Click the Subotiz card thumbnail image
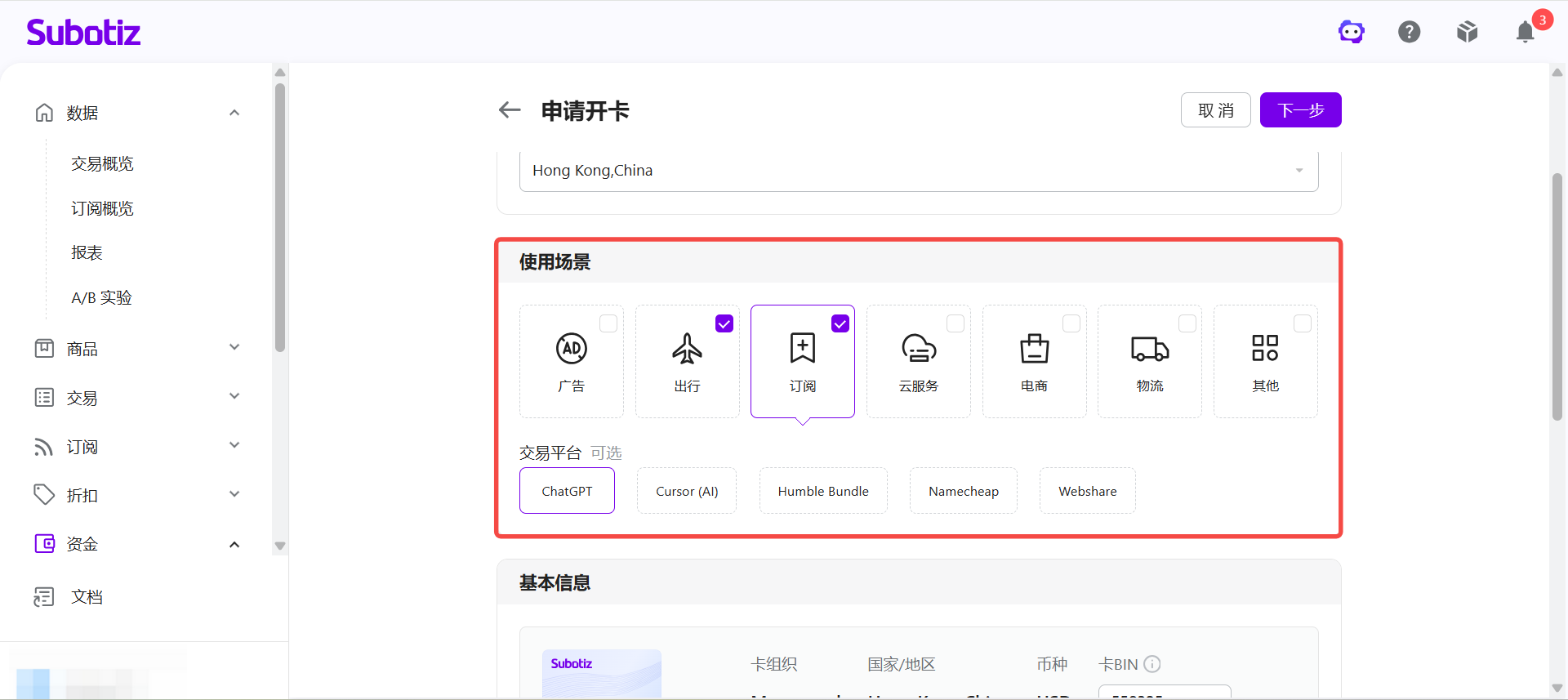 (x=602, y=674)
